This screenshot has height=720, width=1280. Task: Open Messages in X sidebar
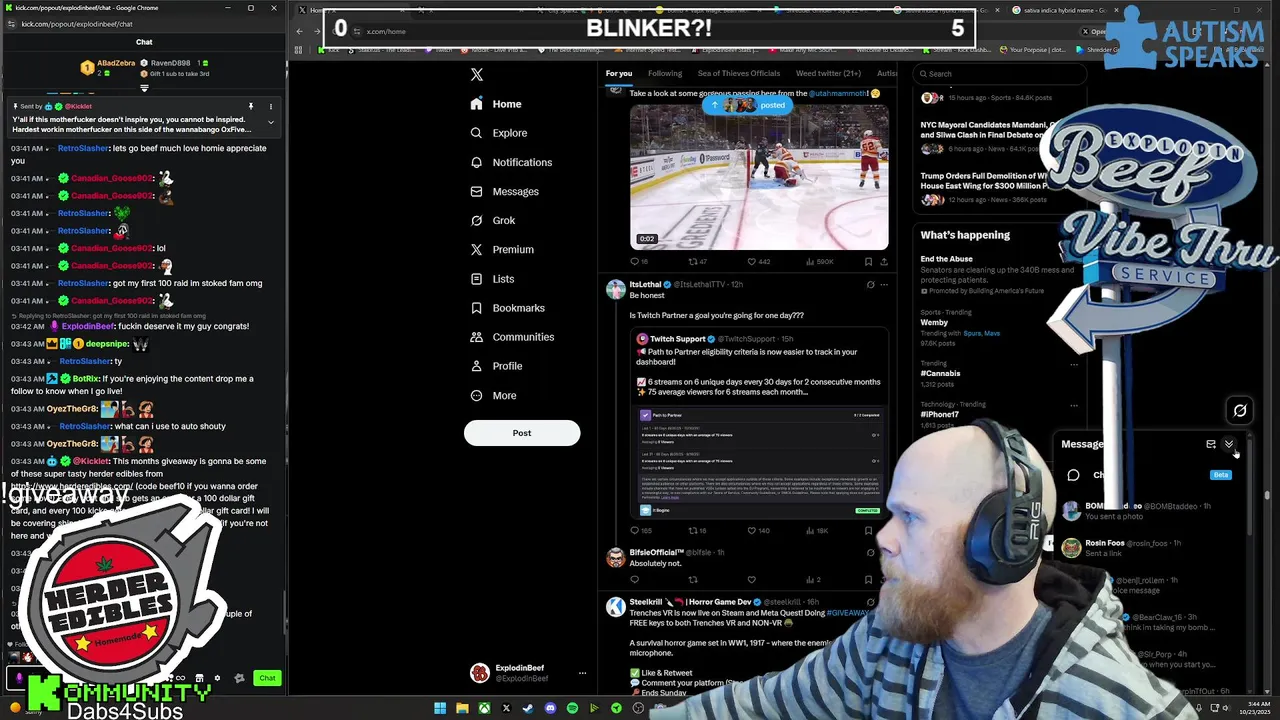coord(504,191)
